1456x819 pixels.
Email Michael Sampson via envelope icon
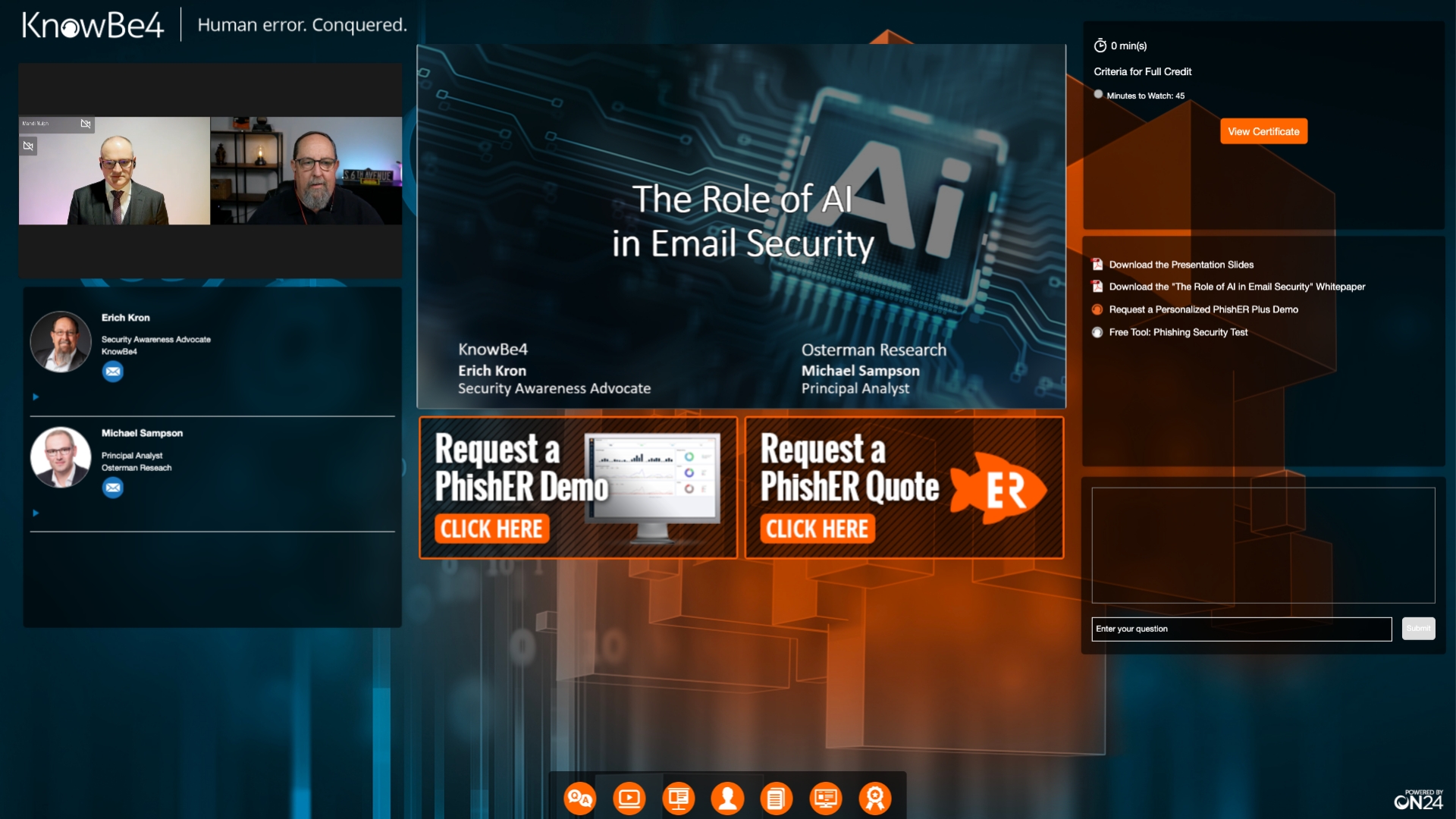point(113,488)
